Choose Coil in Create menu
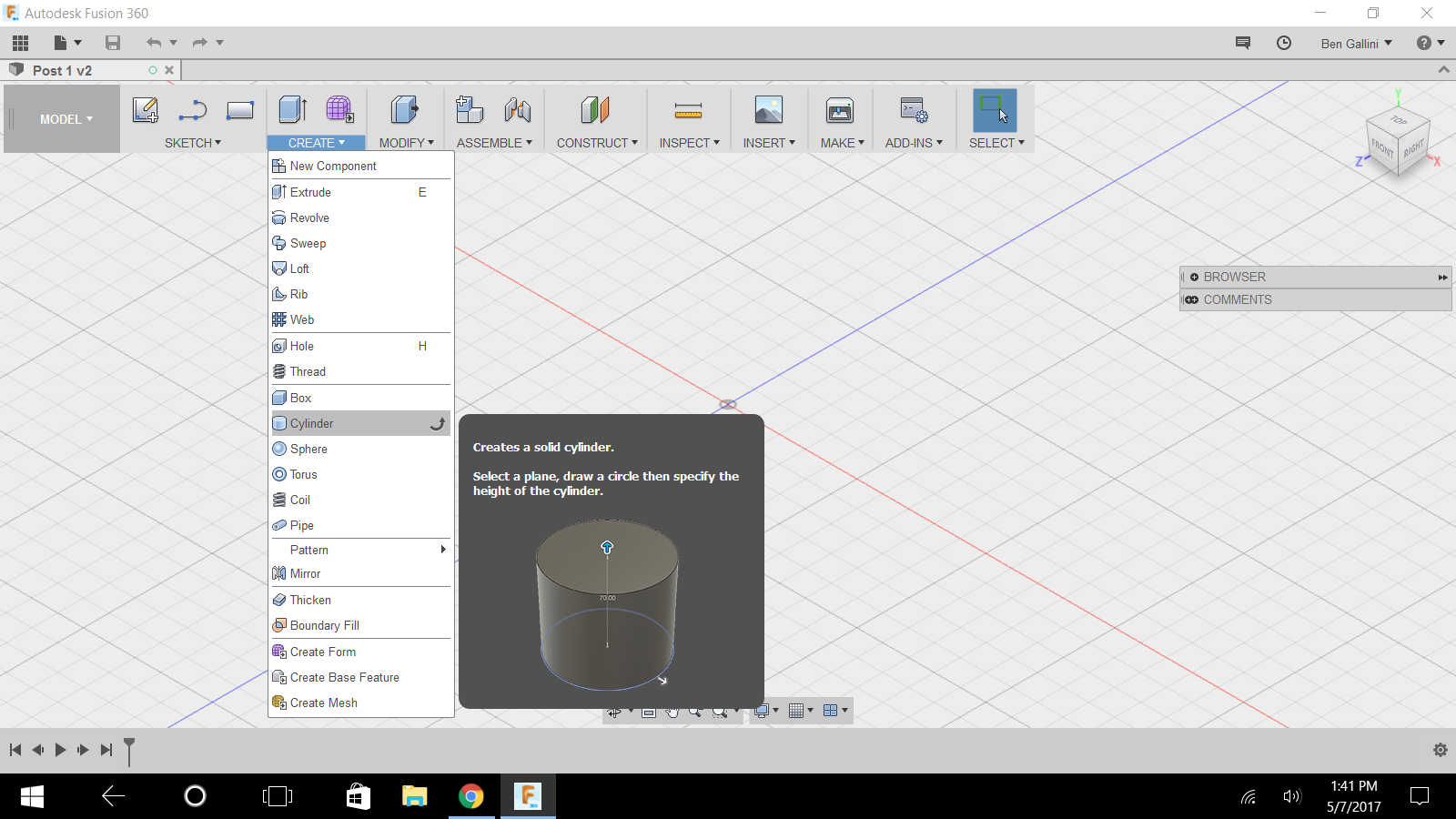Viewport: 1456px width, 819px height. pos(361,500)
